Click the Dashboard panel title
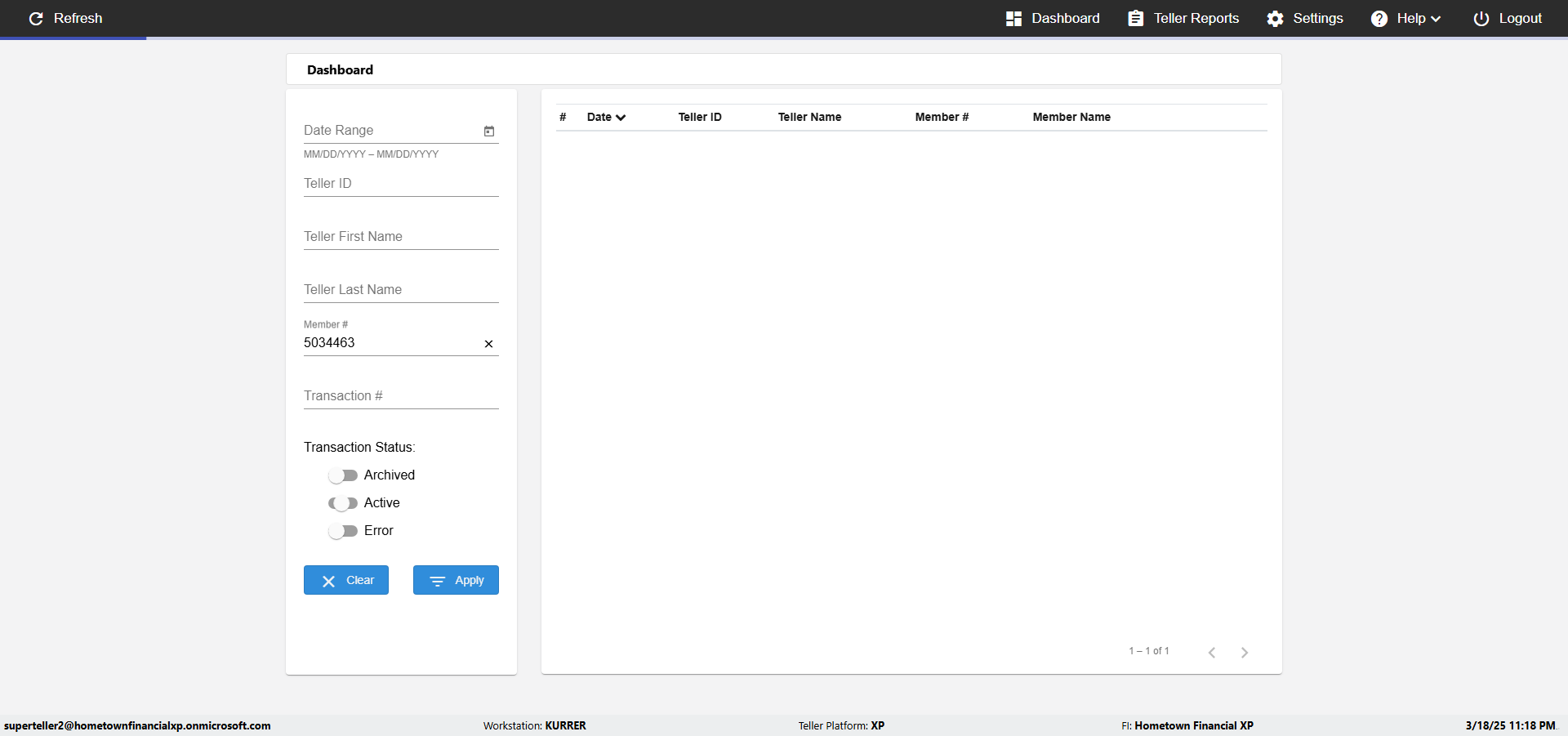The width and height of the screenshot is (1568, 736). point(340,70)
